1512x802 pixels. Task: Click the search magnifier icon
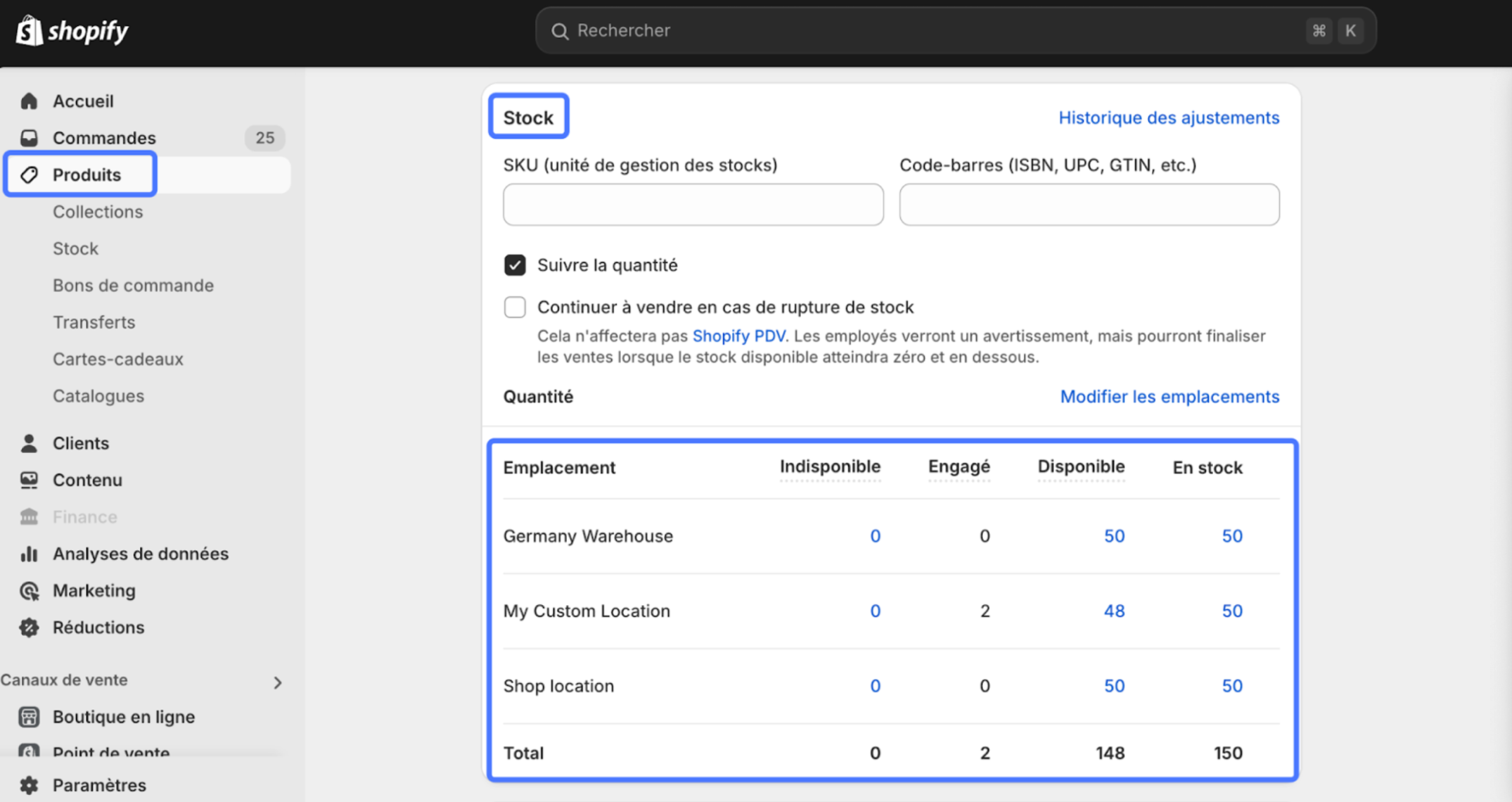click(560, 31)
